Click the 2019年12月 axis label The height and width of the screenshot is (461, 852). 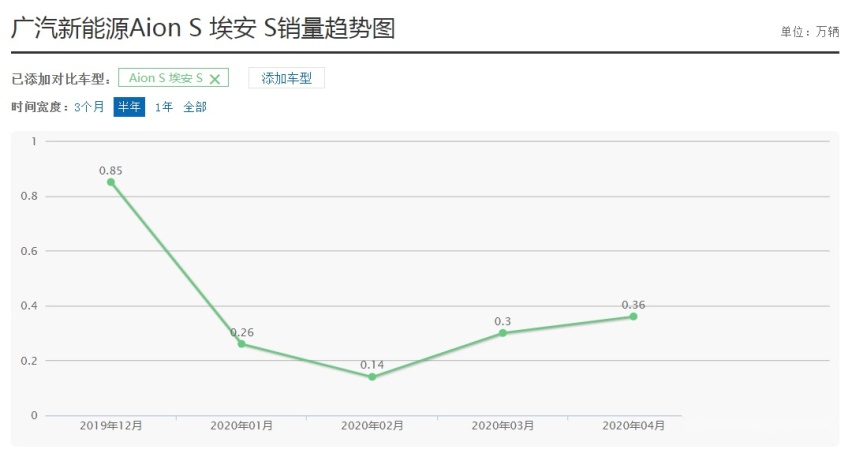tap(111, 426)
